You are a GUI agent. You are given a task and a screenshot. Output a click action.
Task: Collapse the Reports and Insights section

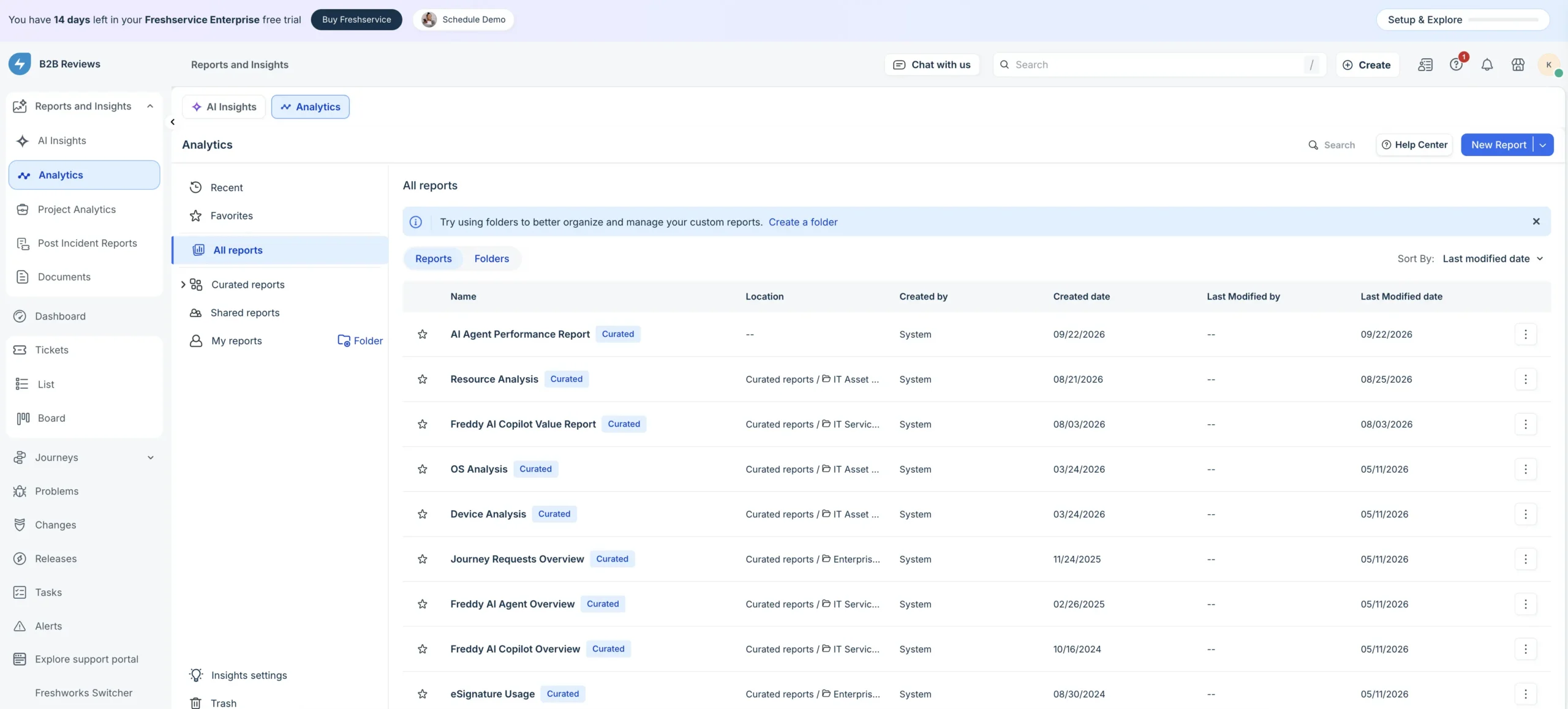150,107
